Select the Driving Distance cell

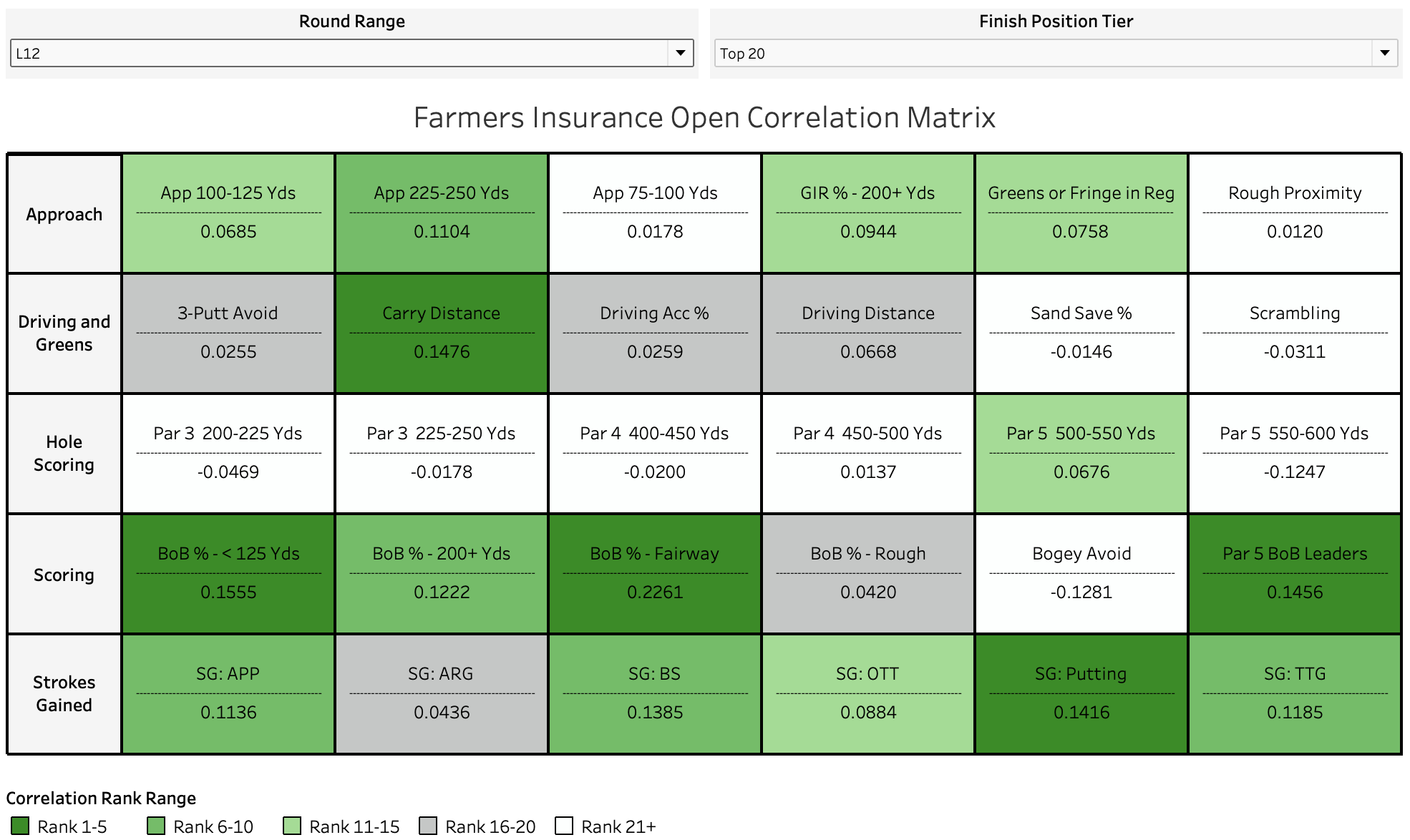coord(868,333)
